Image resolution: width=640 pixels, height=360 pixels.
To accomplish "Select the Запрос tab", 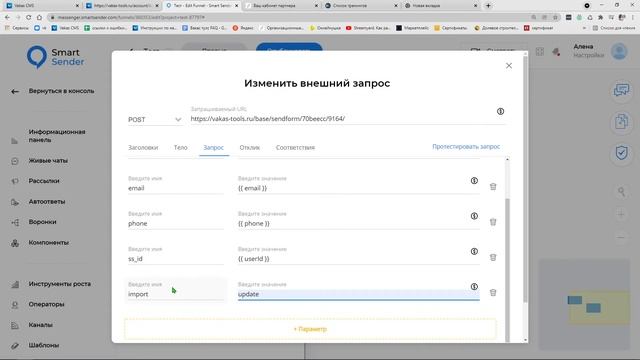I will 213,147.
